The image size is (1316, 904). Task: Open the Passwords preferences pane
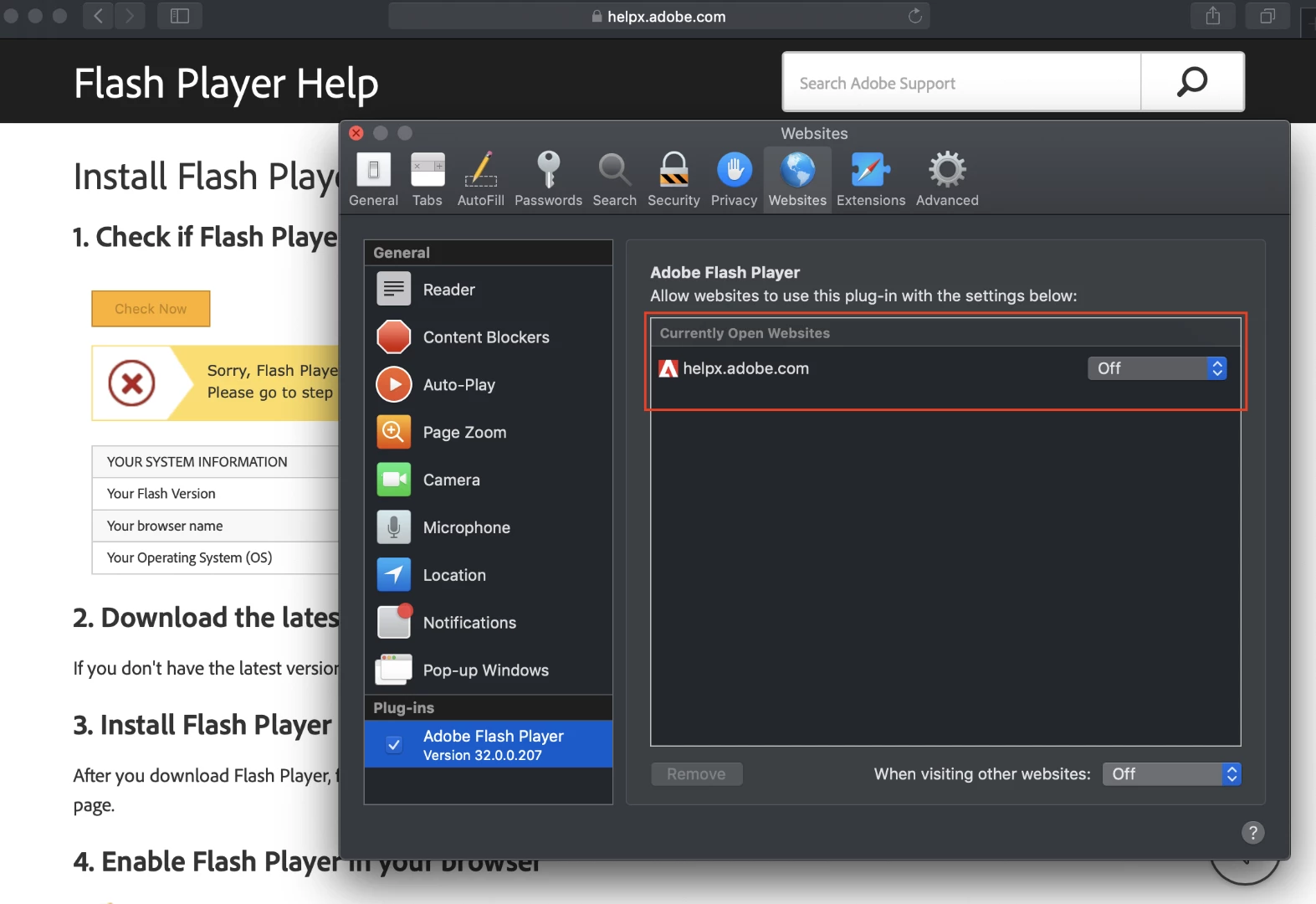point(548,179)
